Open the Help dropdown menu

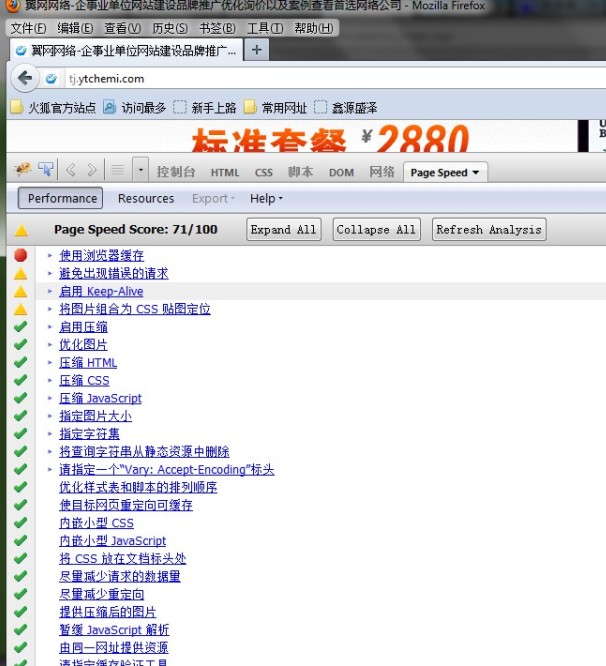pyautogui.click(x=266, y=199)
